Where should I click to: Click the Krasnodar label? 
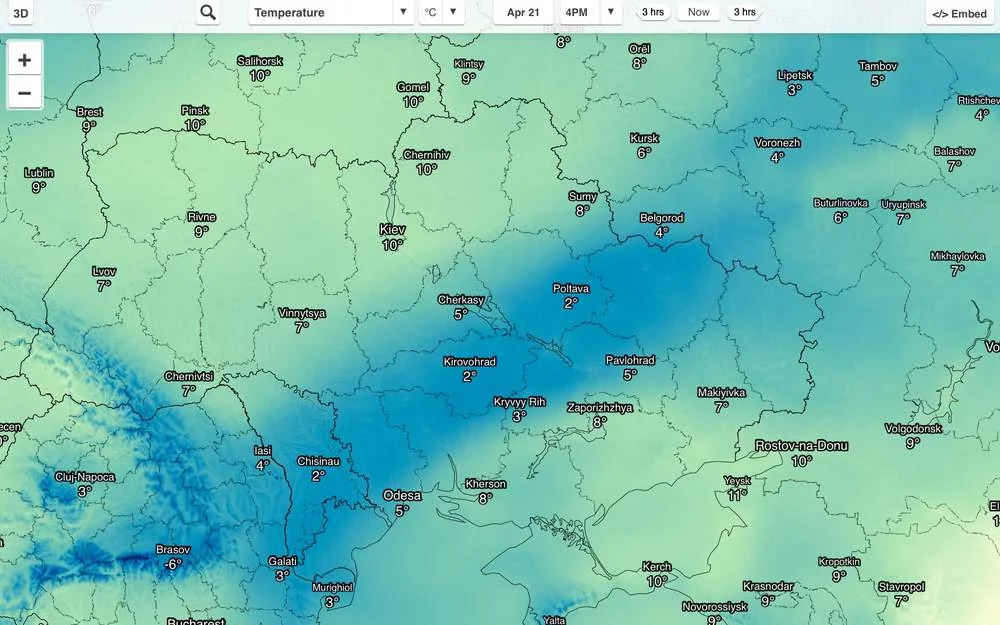tap(768, 586)
